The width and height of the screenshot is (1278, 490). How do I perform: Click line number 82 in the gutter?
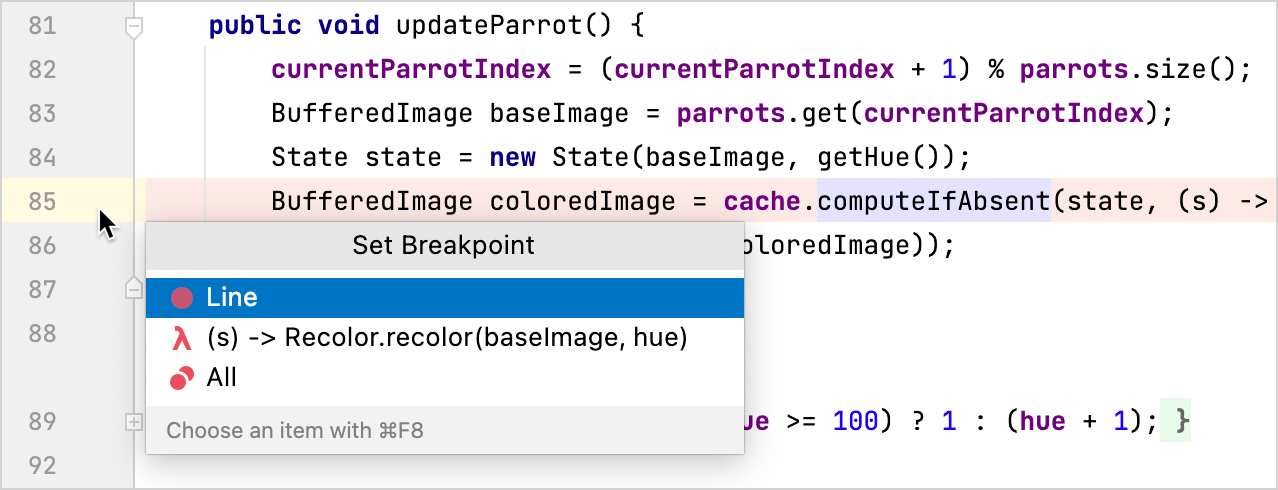42,70
